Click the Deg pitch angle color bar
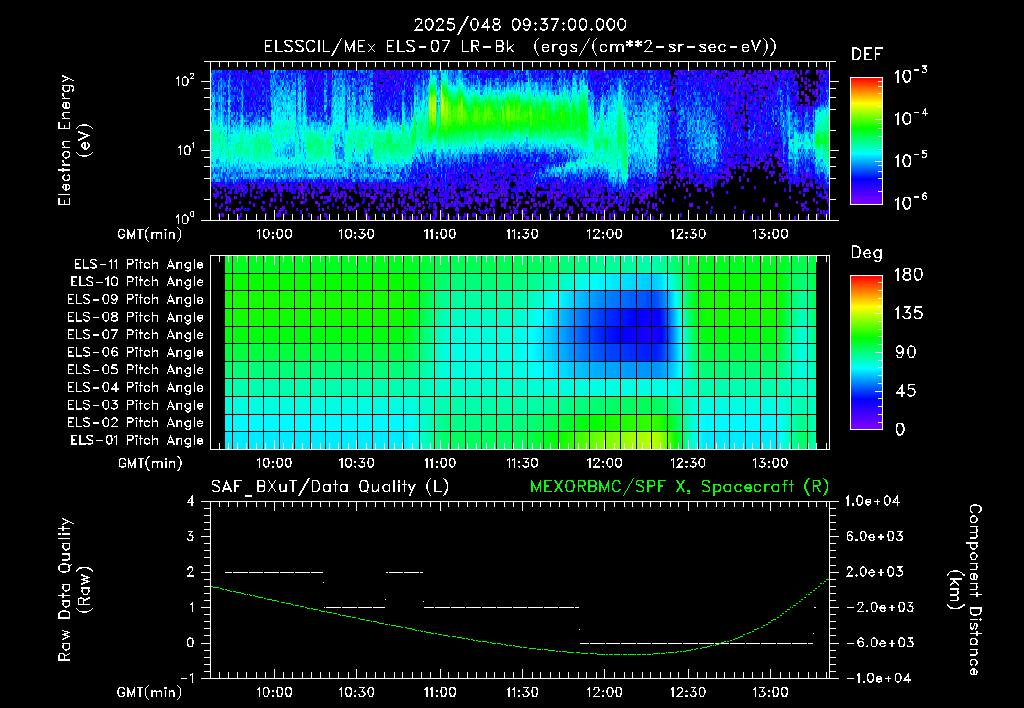Image resolution: width=1024 pixels, height=708 pixels. click(866, 352)
